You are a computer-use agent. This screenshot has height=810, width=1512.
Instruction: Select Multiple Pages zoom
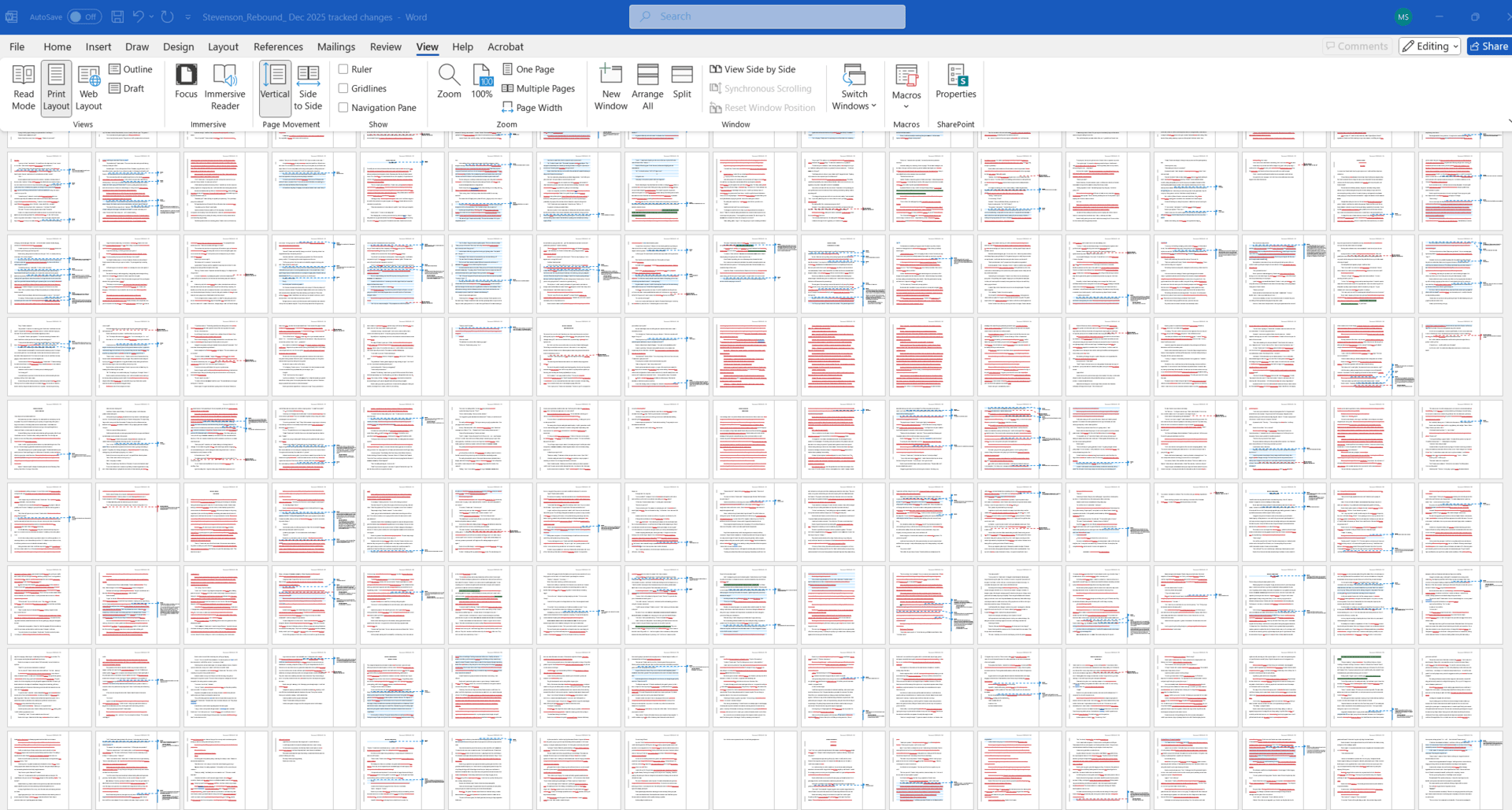tap(539, 88)
